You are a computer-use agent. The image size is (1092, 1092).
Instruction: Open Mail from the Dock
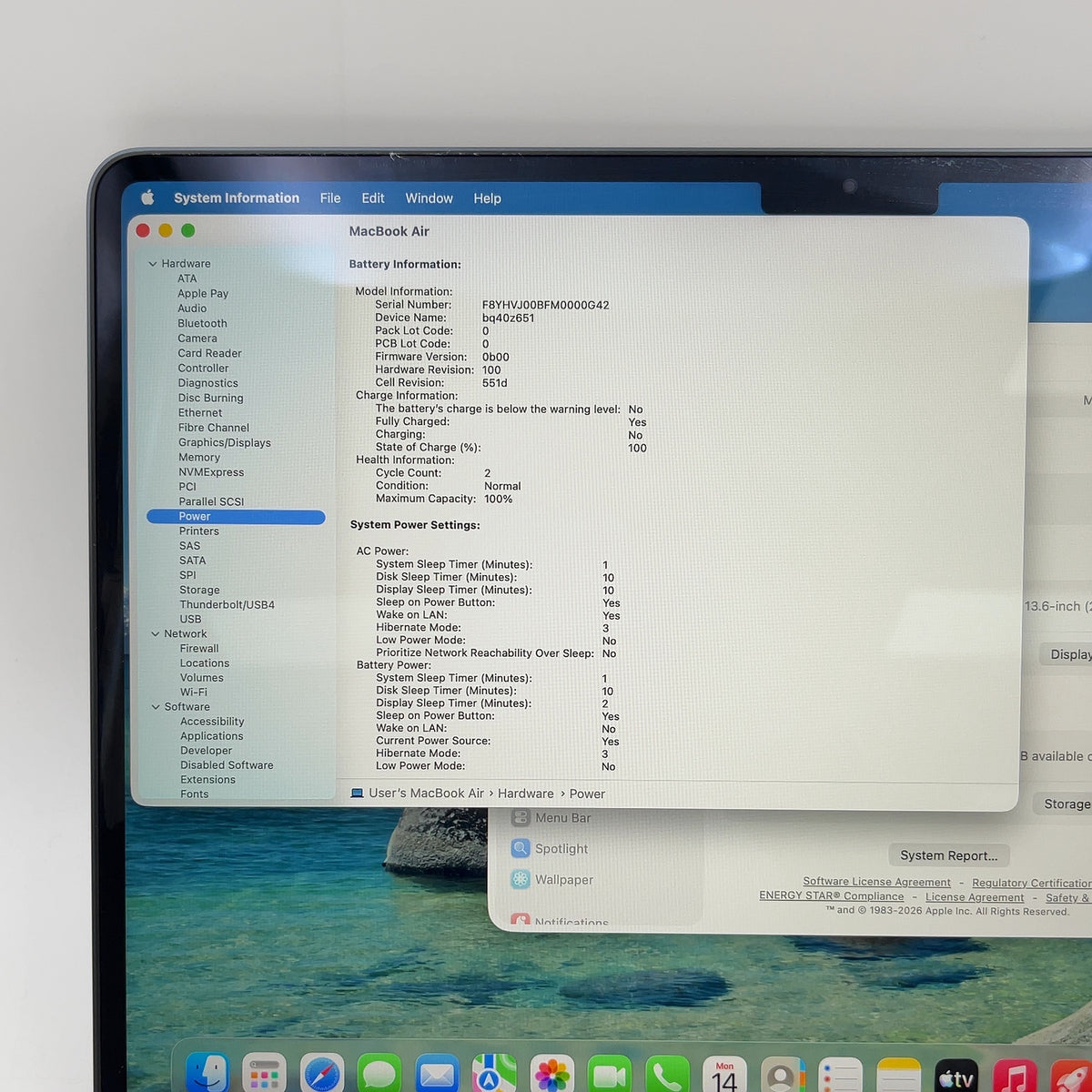[x=437, y=1075]
